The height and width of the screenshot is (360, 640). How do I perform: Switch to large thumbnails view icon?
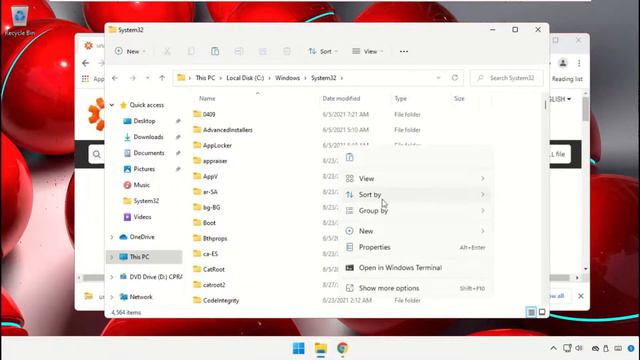(x=542, y=312)
